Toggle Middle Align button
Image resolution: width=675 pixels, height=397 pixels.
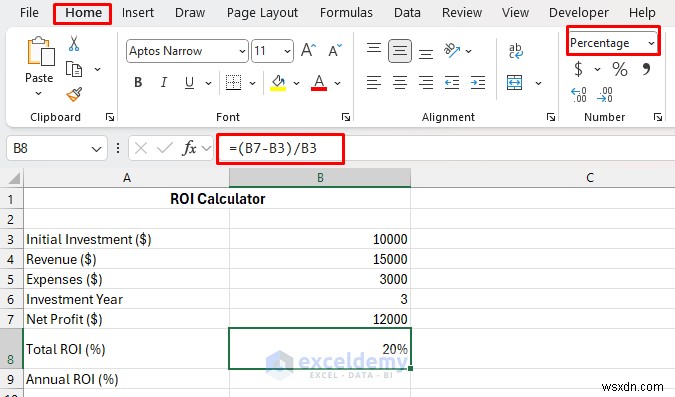[400, 51]
